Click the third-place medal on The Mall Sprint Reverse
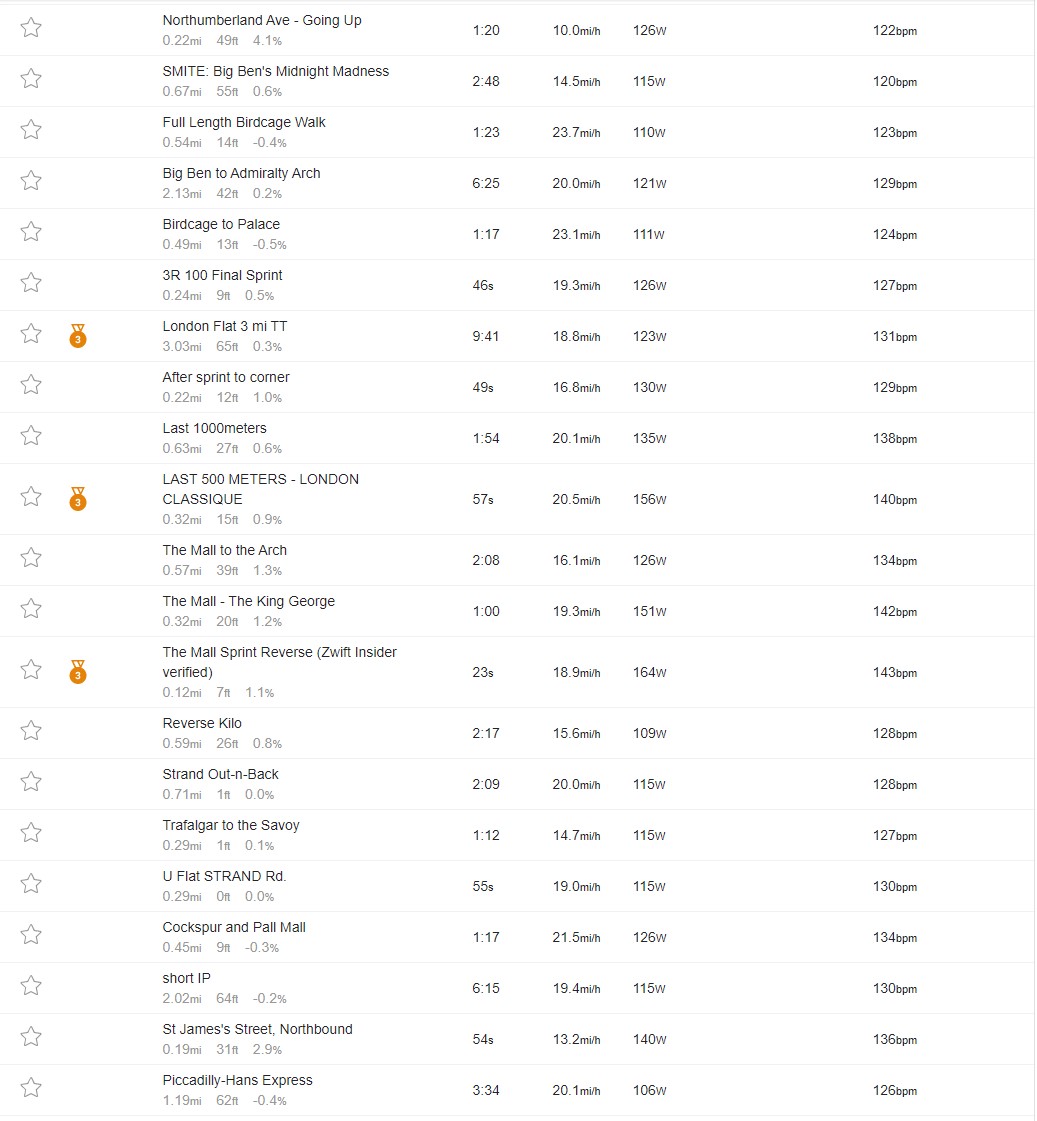Image resolution: width=1037 pixels, height=1121 pixels. point(78,672)
